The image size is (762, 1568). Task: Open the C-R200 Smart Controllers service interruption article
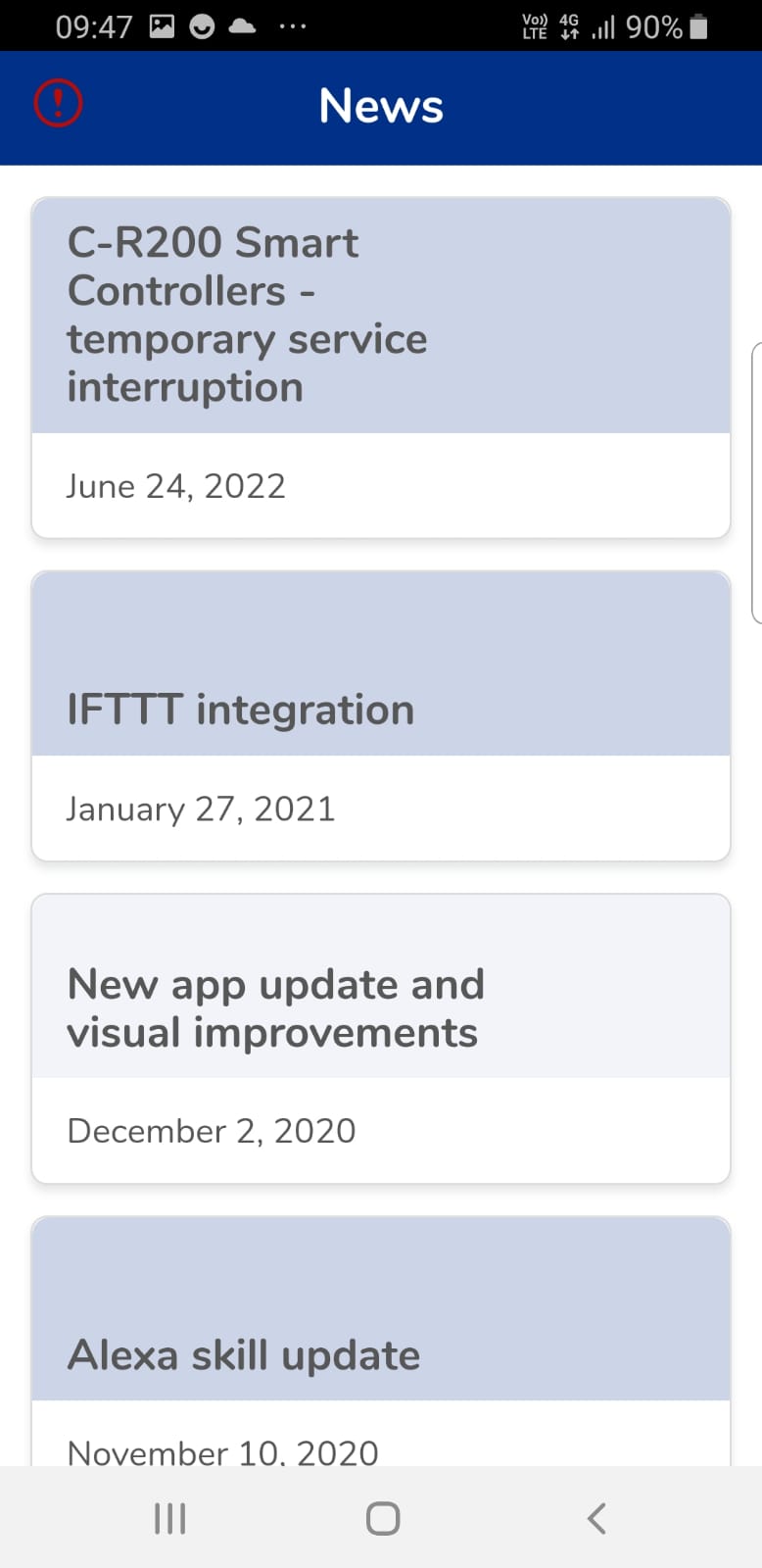tap(247, 315)
